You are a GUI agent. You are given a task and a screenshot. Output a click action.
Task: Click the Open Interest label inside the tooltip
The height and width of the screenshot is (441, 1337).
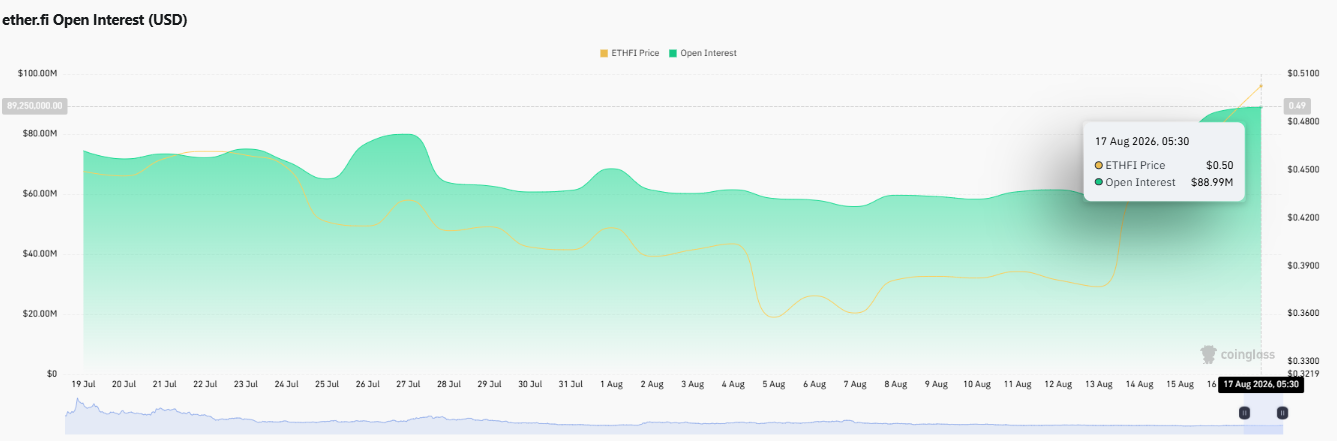tap(1141, 182)
